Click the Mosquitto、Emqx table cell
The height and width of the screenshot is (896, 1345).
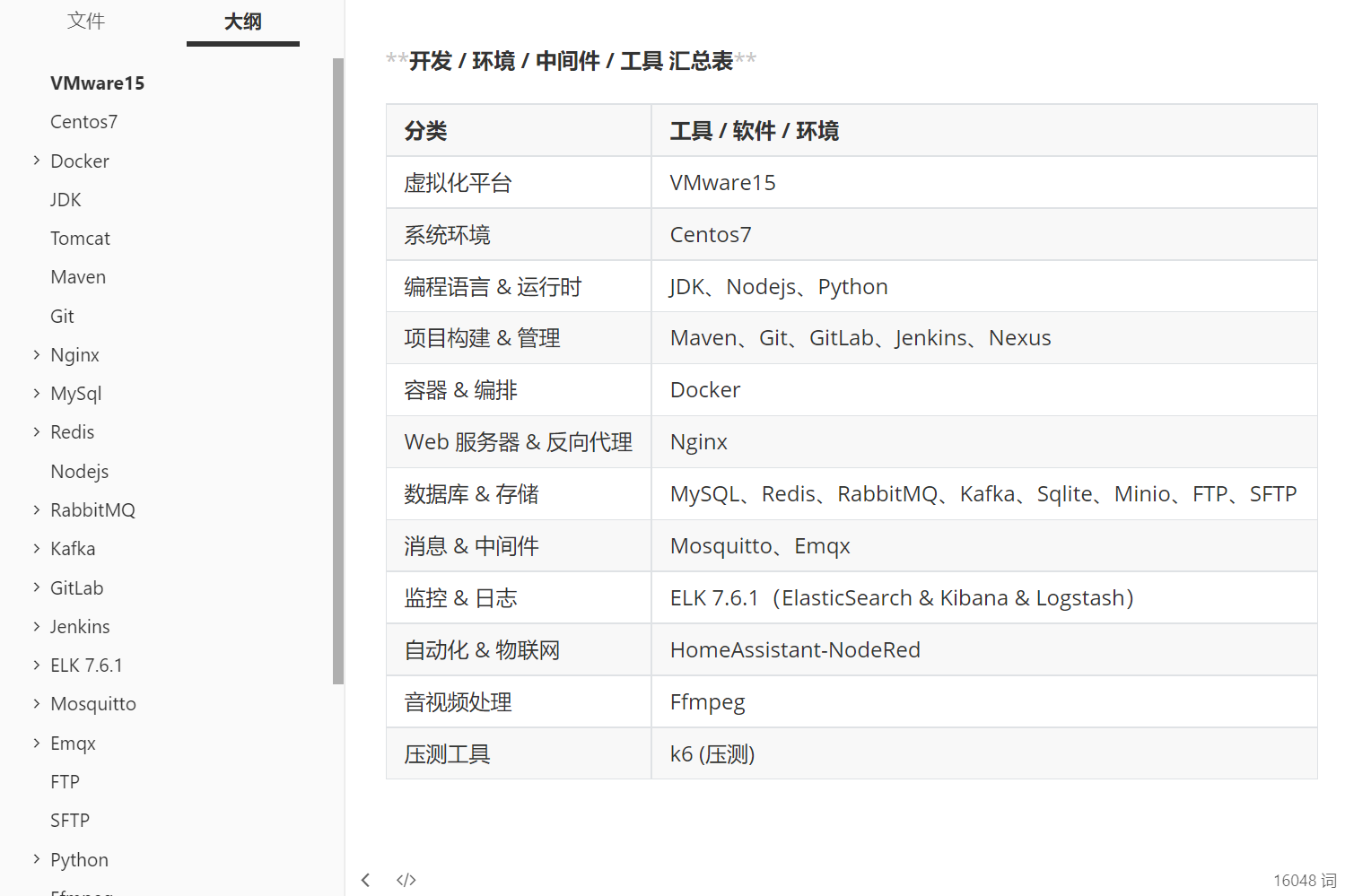(984, 546)
